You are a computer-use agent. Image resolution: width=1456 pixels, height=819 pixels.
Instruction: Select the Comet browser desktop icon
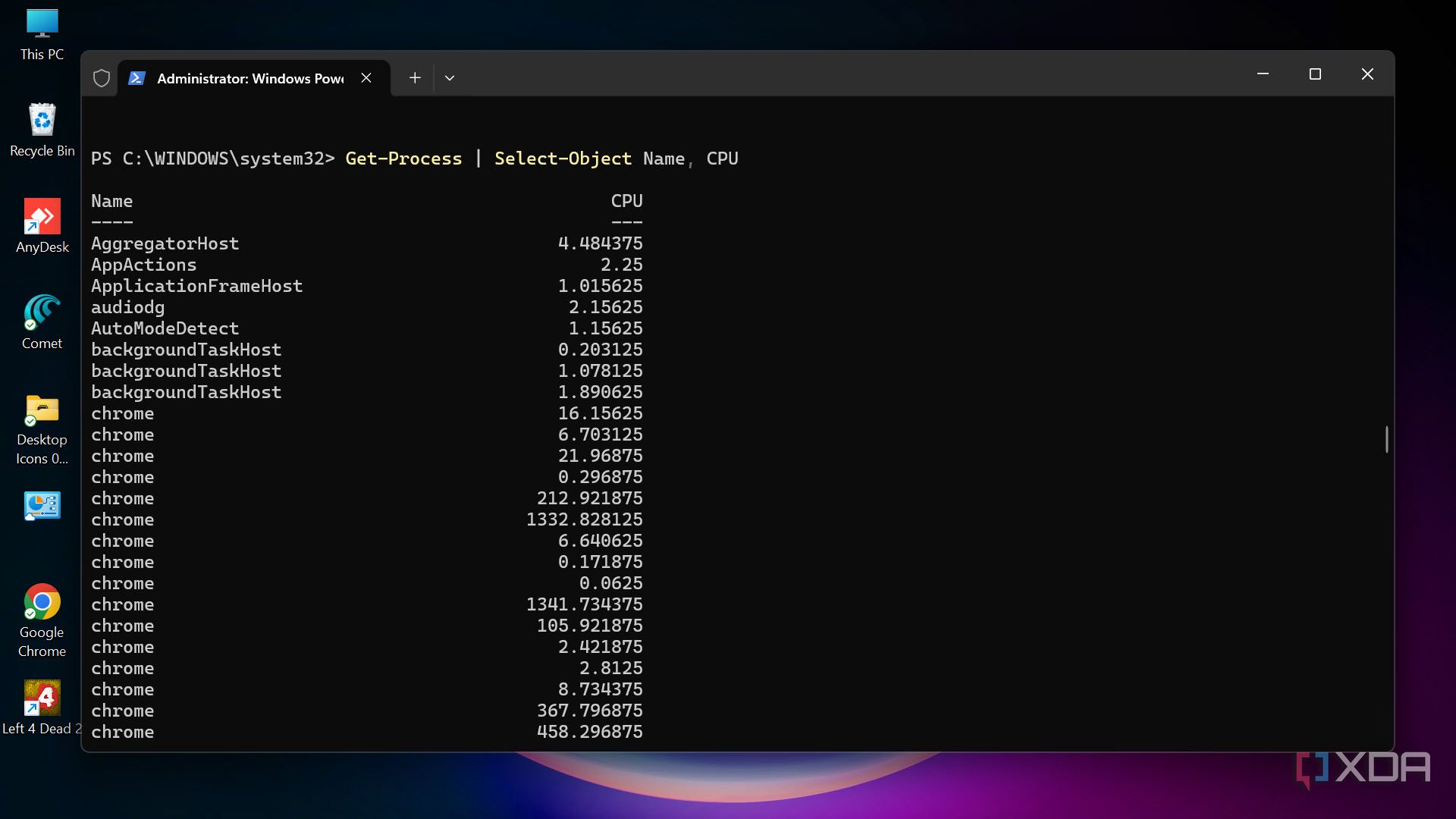42,322
